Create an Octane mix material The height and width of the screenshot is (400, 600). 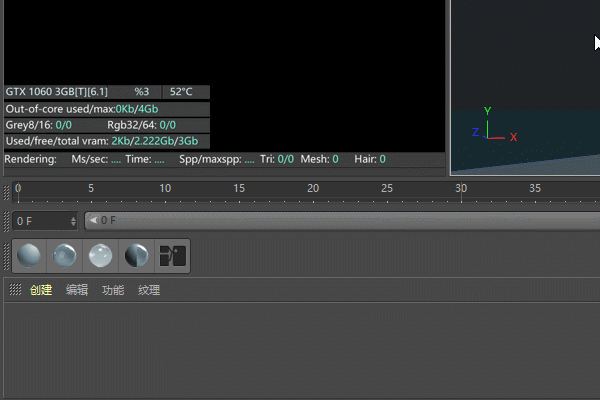pos(136,256)
